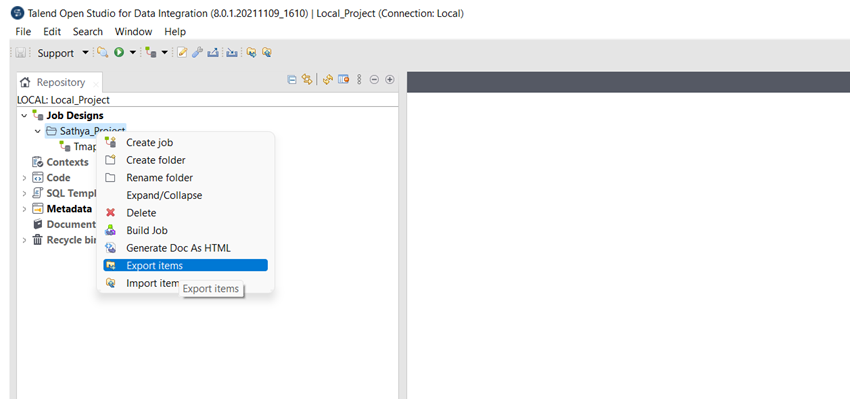
Task: Choose Export items from context menu
Action: tap(185, 265)
